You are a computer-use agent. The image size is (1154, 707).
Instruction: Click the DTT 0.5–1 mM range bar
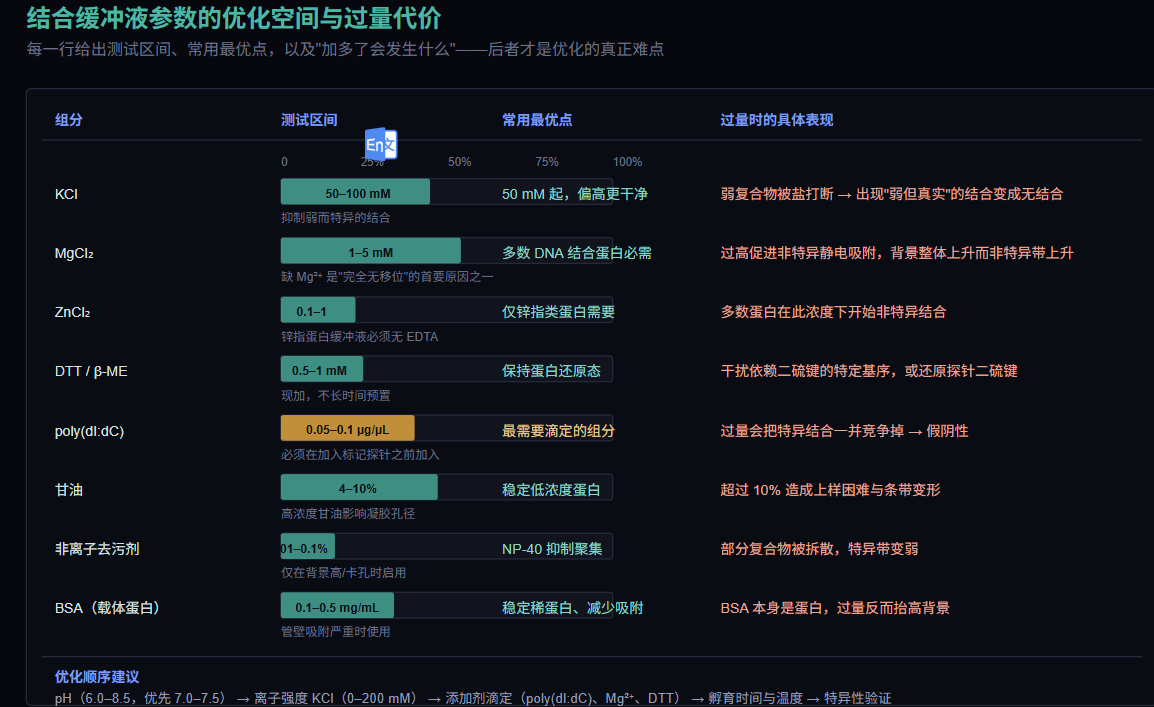[x=322, y=369]
